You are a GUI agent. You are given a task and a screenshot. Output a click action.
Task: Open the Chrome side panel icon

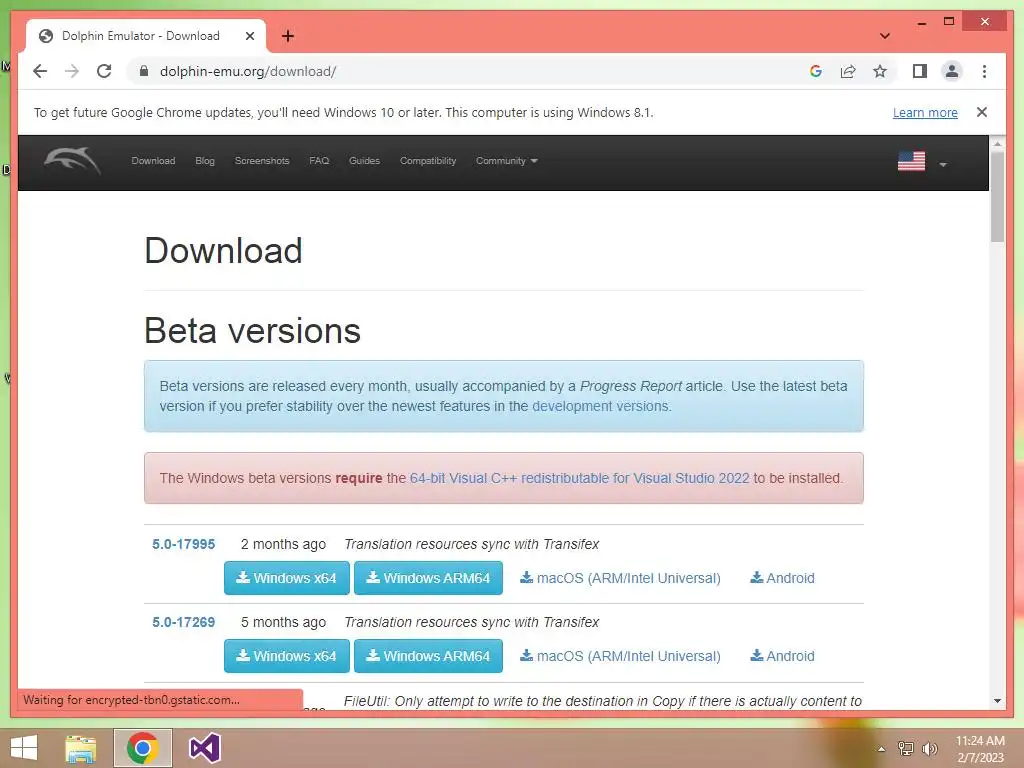click(920, 71)
